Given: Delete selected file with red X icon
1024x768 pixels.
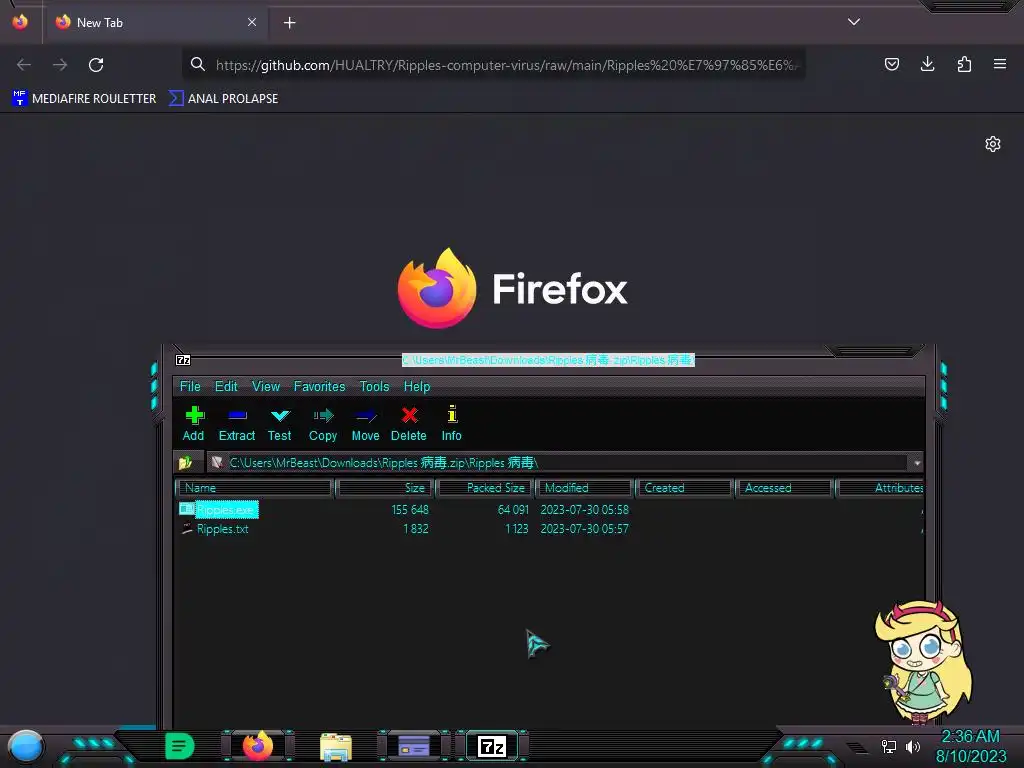Looking at the screenshot, I should point(409,423).
